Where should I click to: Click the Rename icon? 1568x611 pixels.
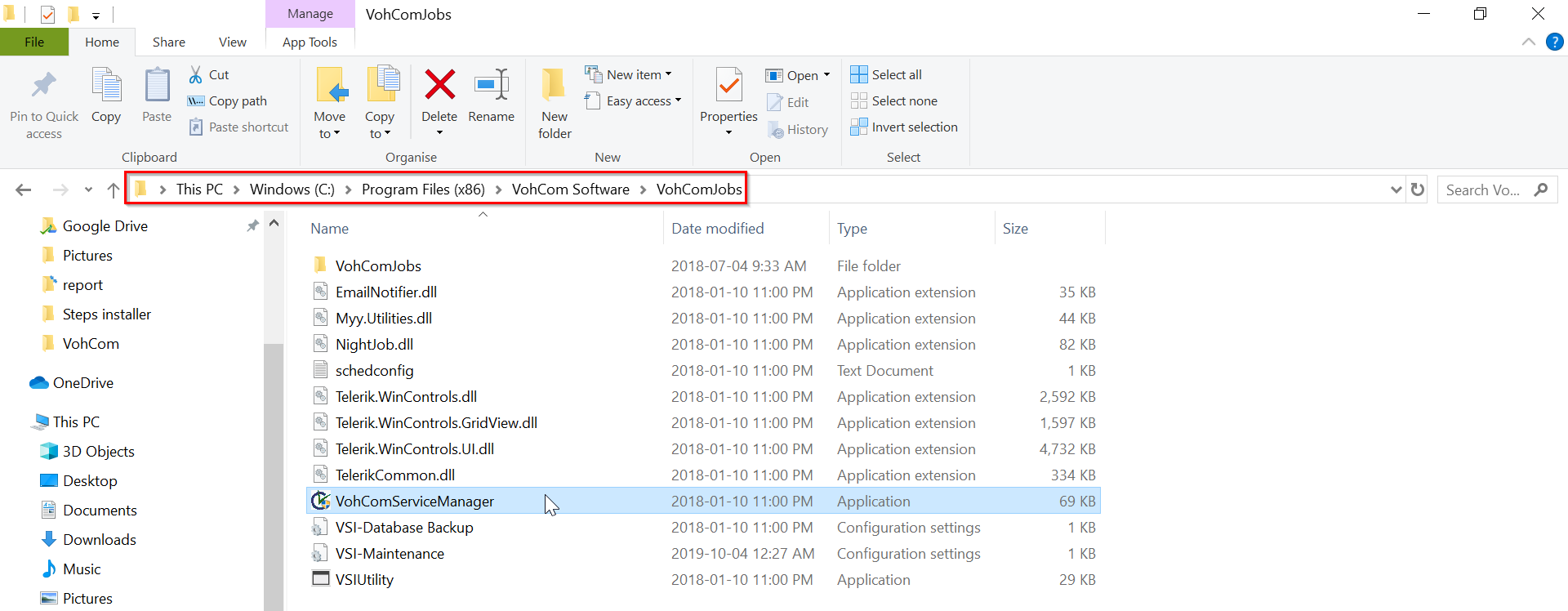(x=492, y=84)
